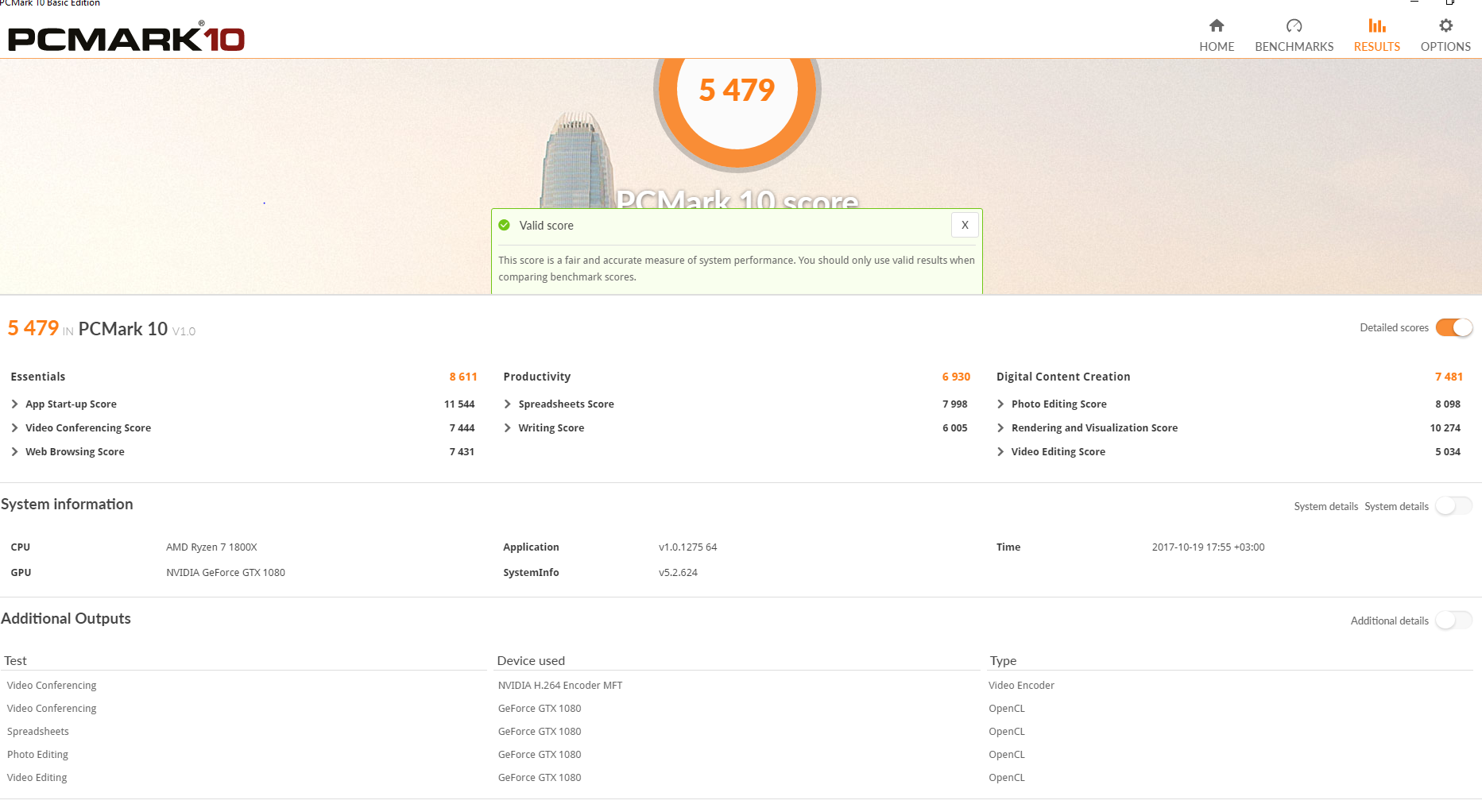Screen dimensions: 1482x812
Task: Click the green valid score checkmark icon
Action: (504, 226)
